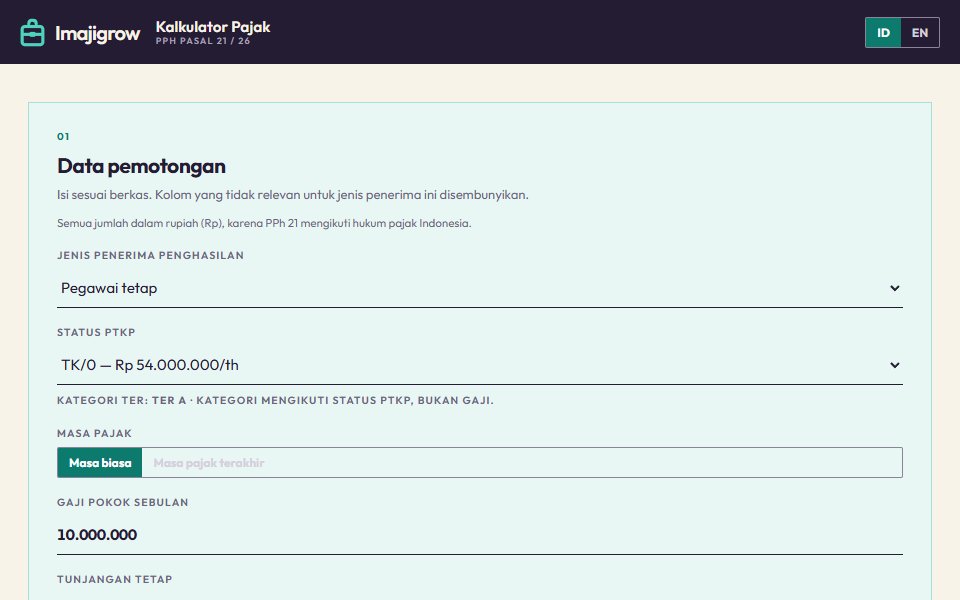
Task: Click the Imajigrow brand name
Action: click(x=97, y=33)
